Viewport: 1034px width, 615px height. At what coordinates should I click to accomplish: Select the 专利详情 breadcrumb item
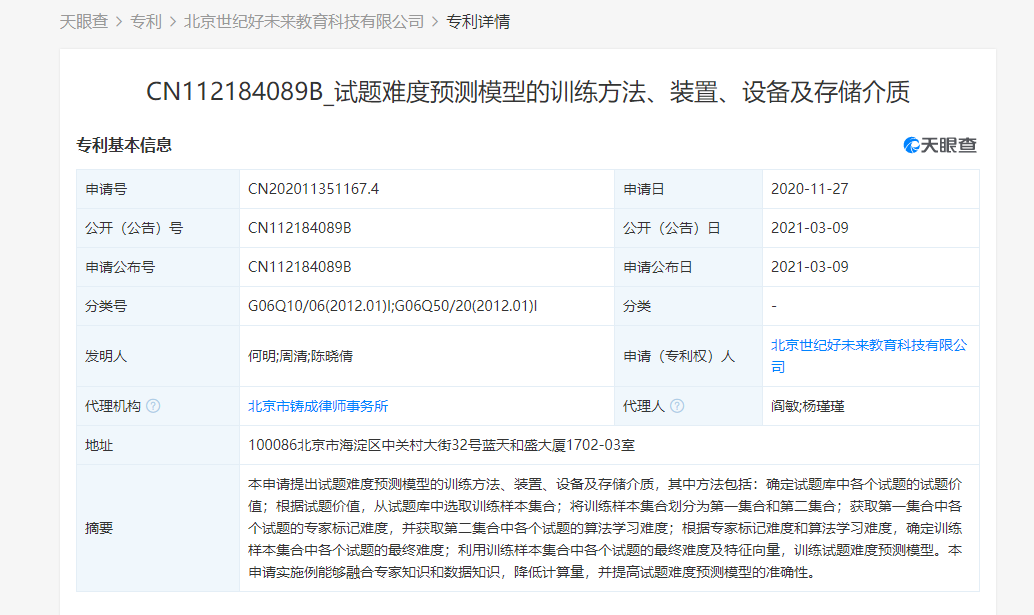click(478, 21)
